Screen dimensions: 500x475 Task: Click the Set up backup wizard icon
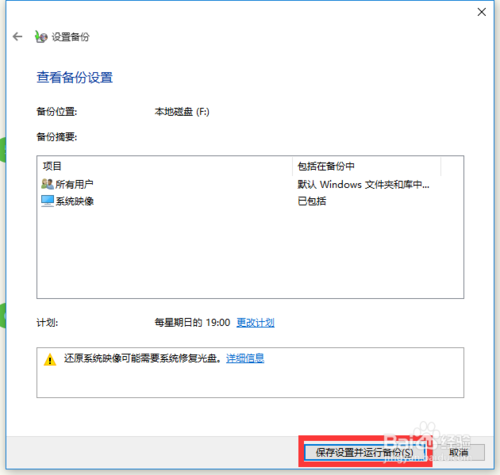[x=41, y=37]
